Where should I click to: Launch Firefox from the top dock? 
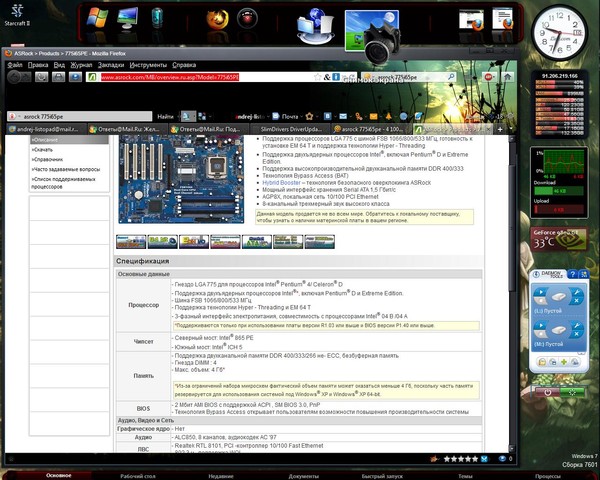pyautogui.click(x=217, y=19)
